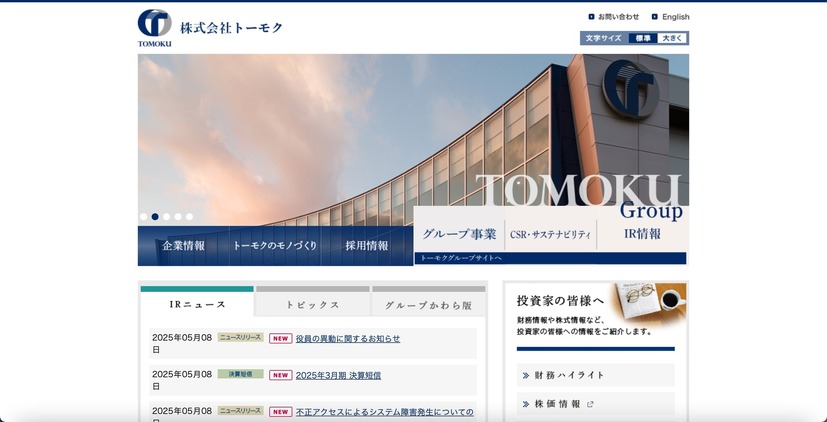This screenshot has width=827, height=422.
Task: Set text size to 大きく
Action: pos(671,38)
